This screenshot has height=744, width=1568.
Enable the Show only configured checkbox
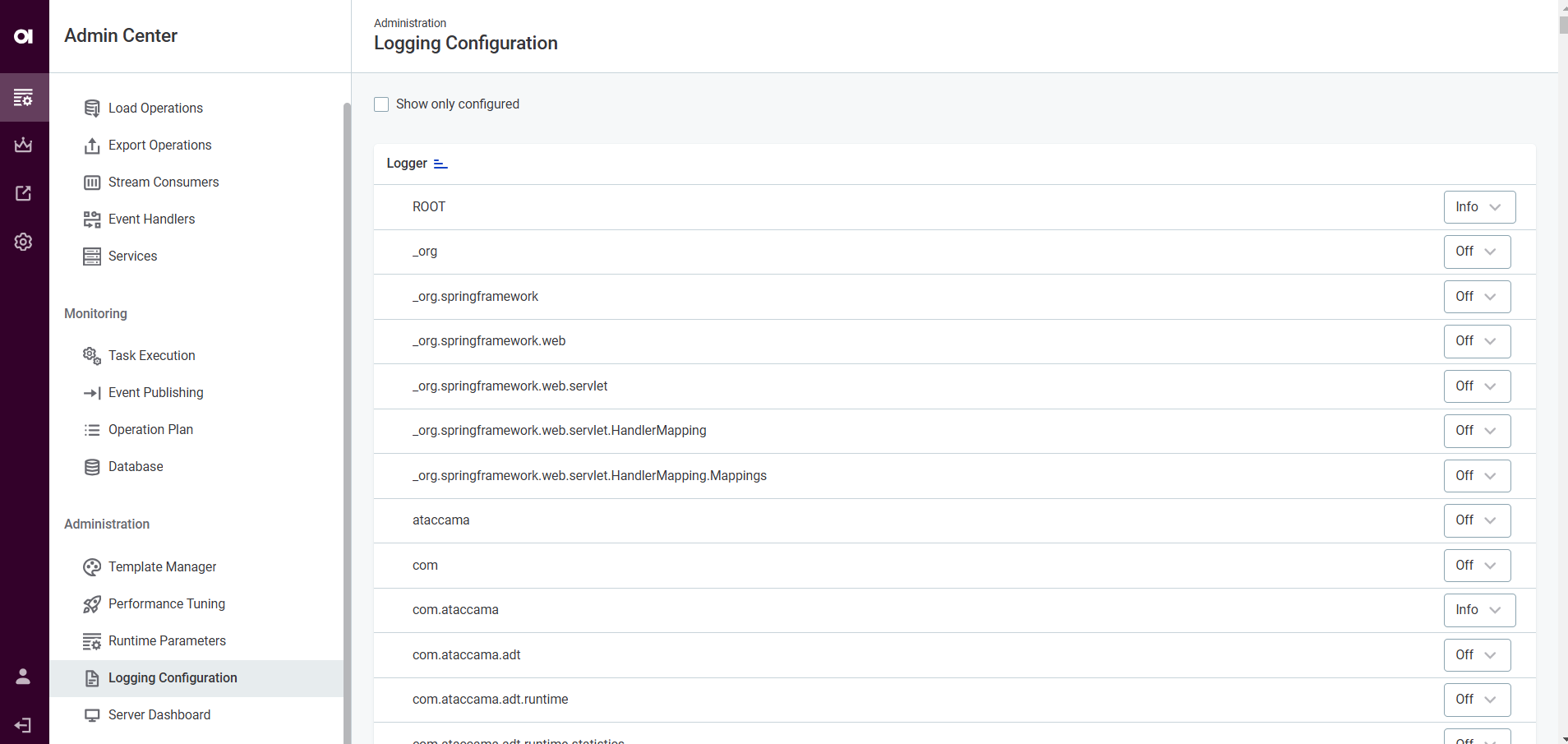381,104
